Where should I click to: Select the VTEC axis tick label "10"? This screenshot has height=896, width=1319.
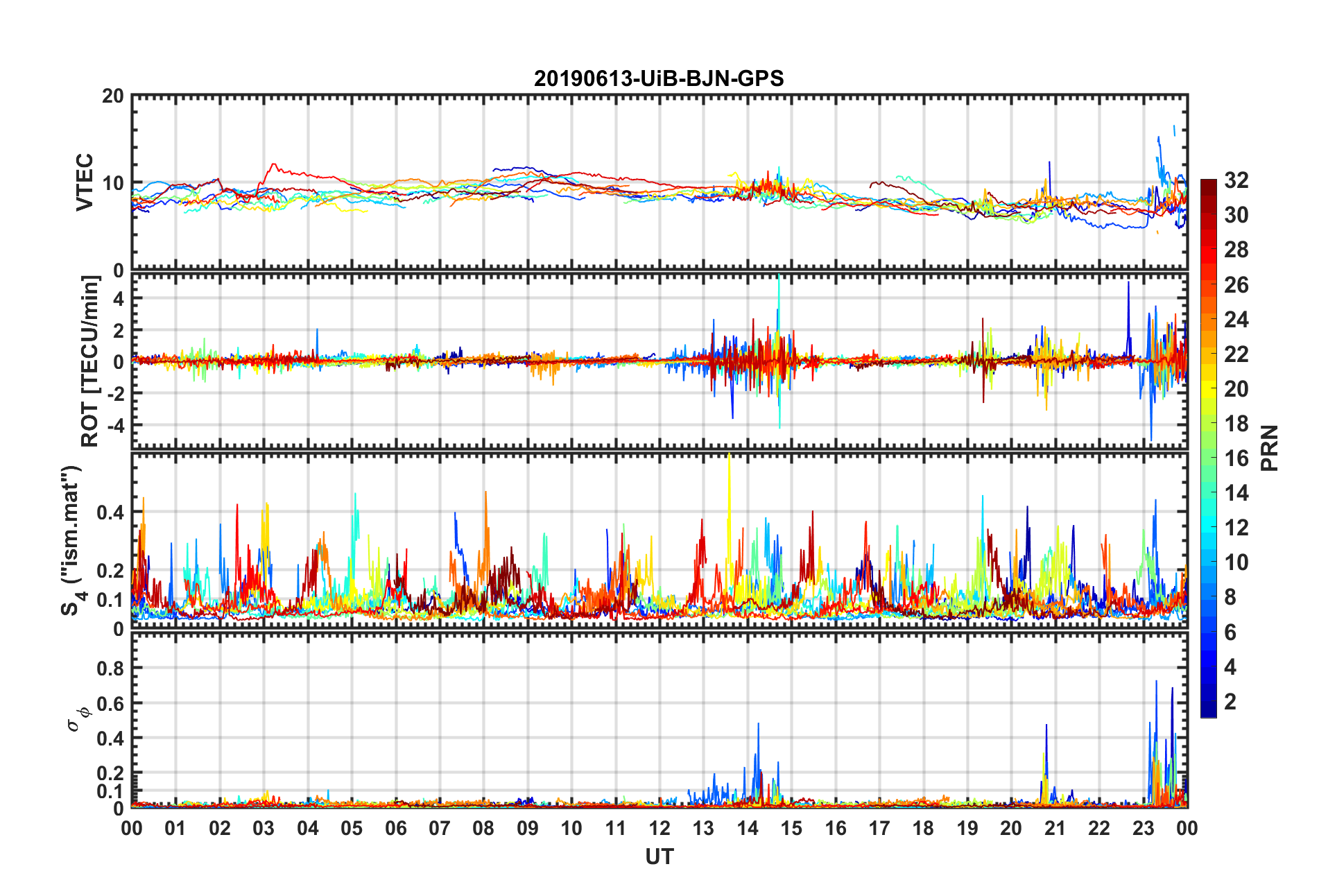tap(113, 183)
